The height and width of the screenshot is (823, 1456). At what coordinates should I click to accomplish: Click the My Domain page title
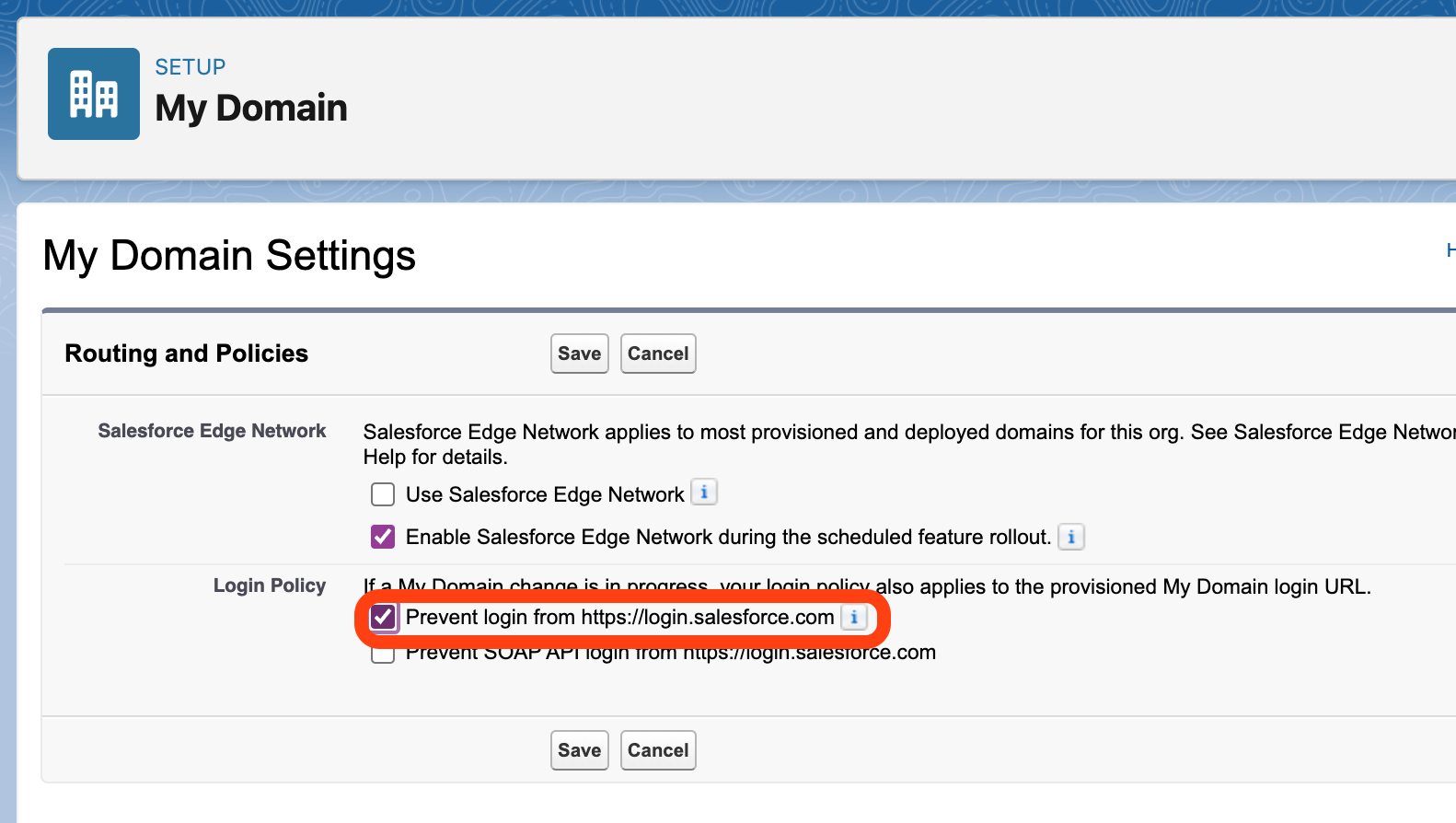(x=251, y=109)
